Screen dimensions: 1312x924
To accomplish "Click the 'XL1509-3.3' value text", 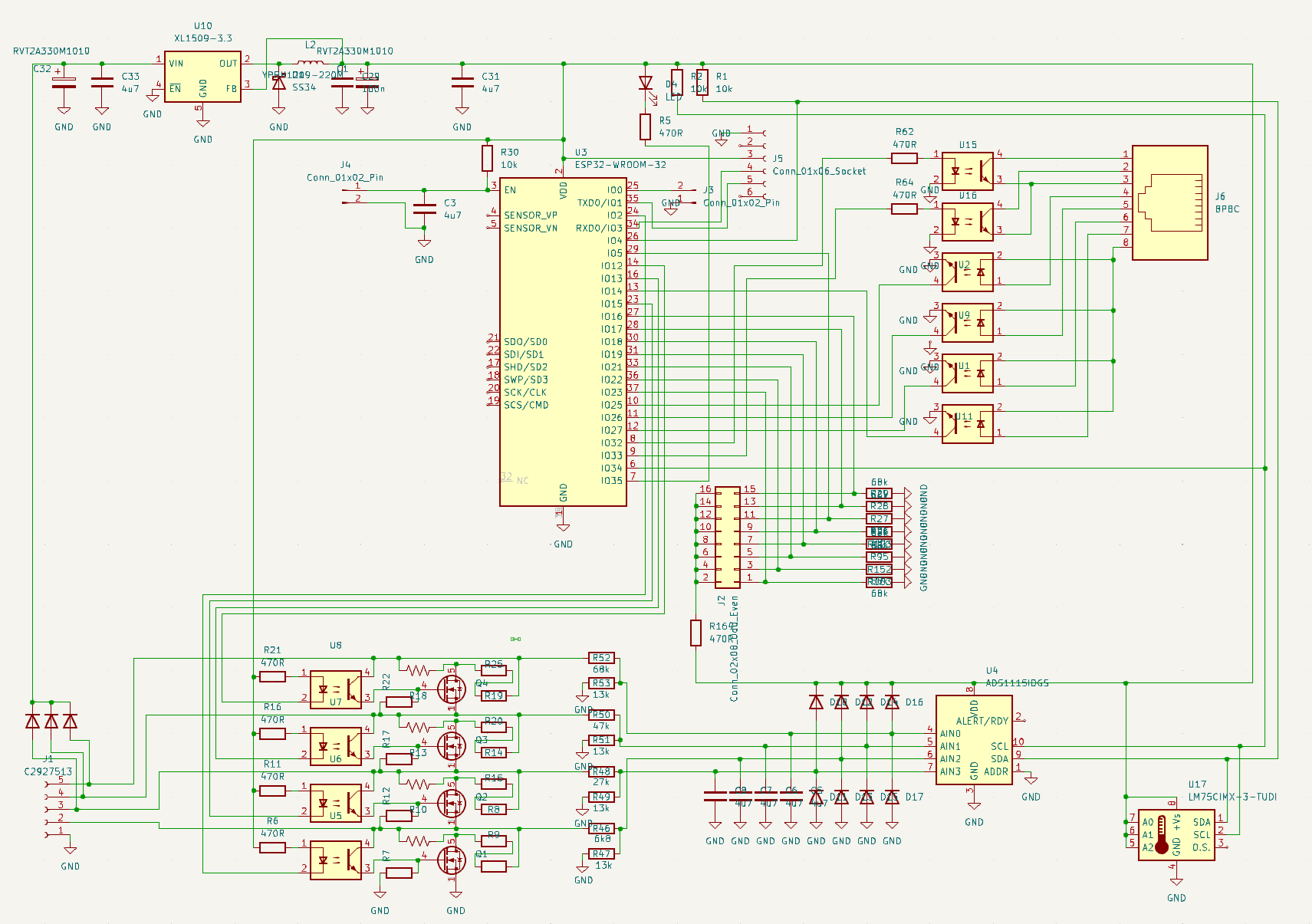I will coord(203,38).
